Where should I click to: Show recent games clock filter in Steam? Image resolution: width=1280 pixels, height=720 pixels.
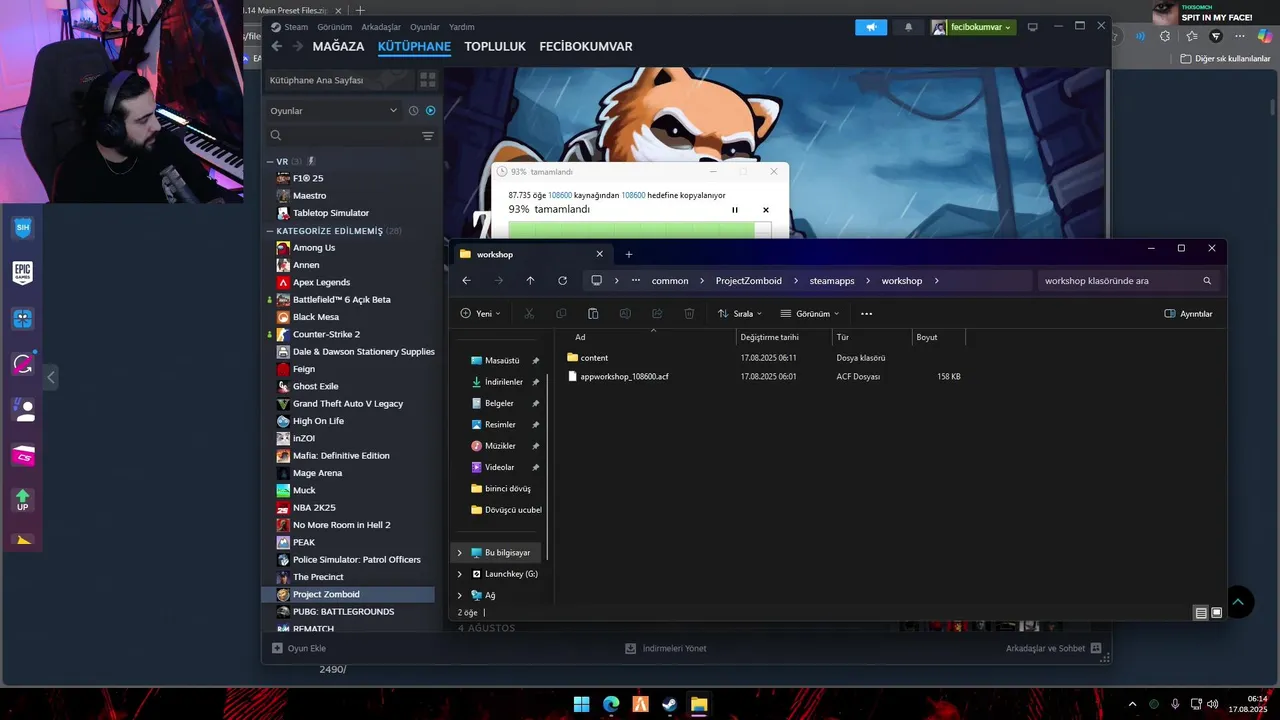pyautogui.click(x=413, y=111)
